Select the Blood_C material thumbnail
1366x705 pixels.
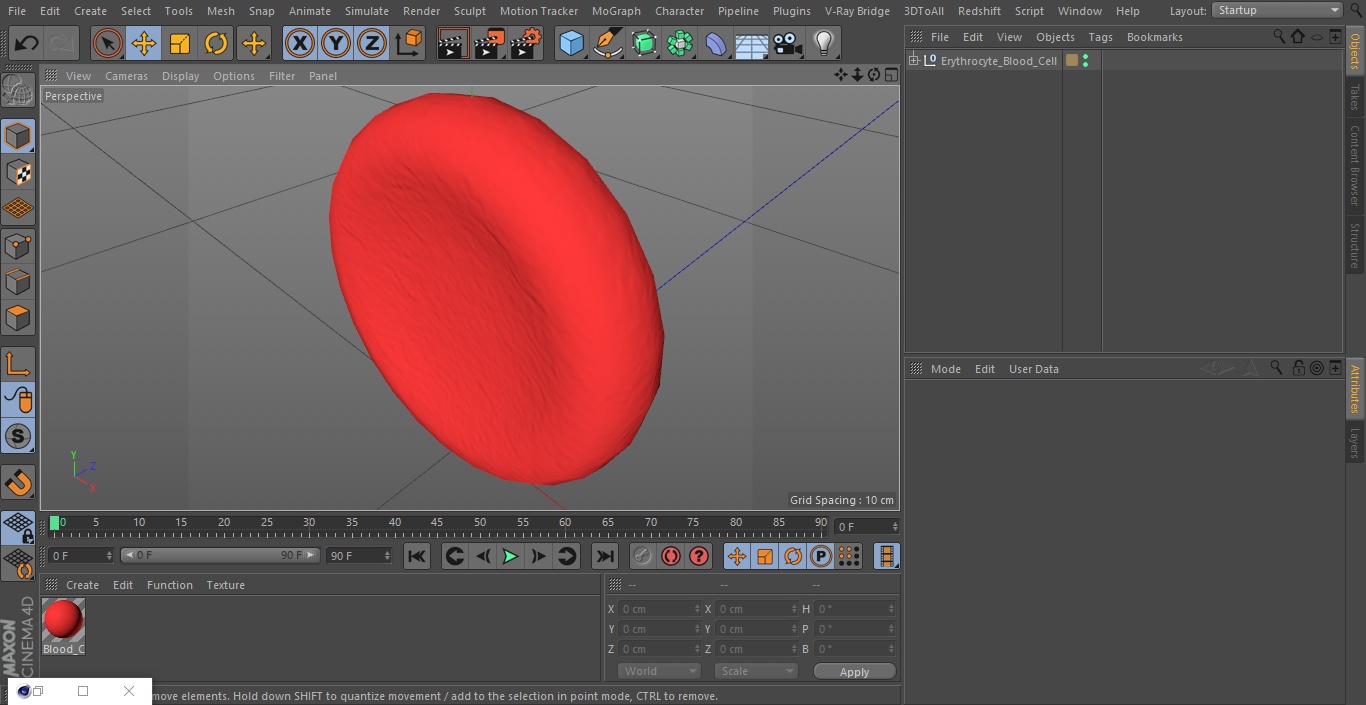pyautogui.click(x=63, y=620)
